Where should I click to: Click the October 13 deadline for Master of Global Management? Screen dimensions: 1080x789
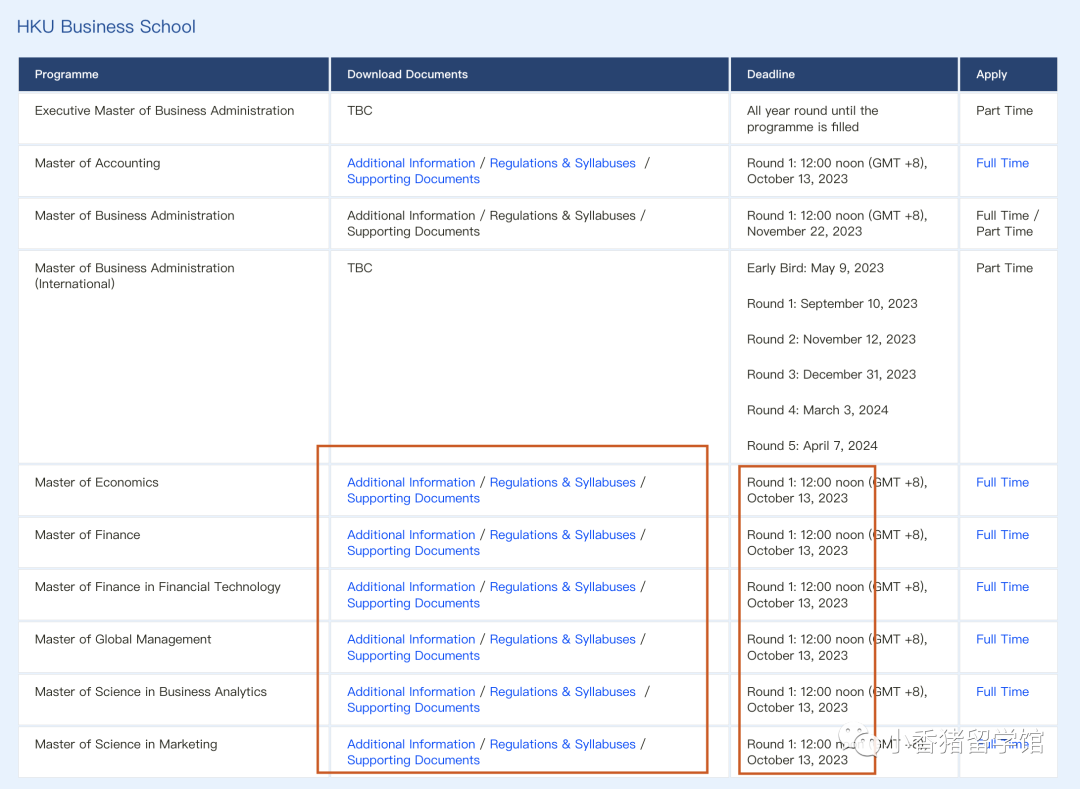(837, 648)
